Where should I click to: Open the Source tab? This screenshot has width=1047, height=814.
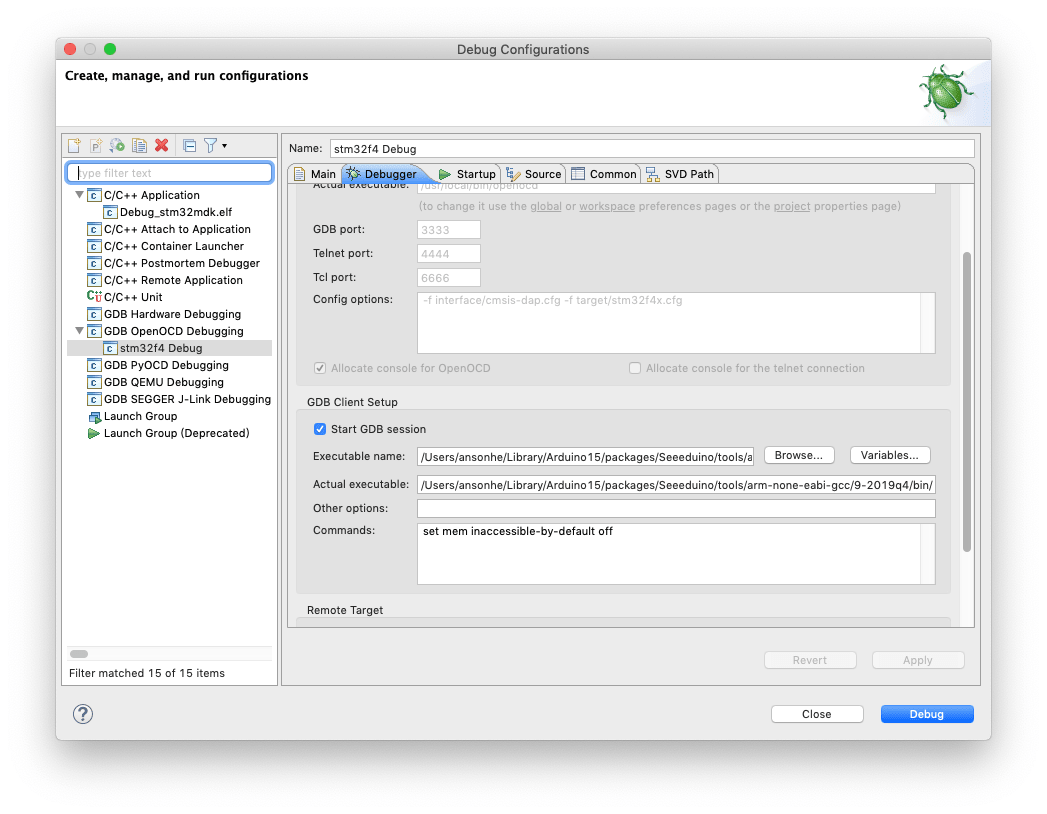point(534,174)
